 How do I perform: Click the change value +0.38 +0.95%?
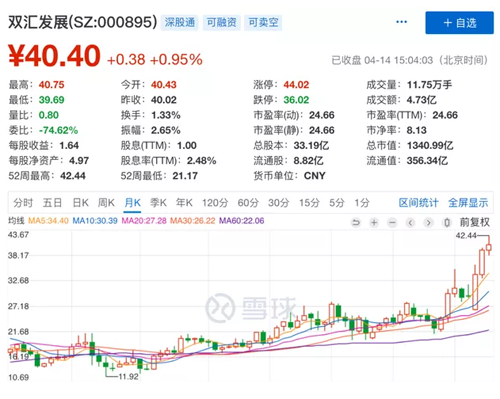click(155, 60)
